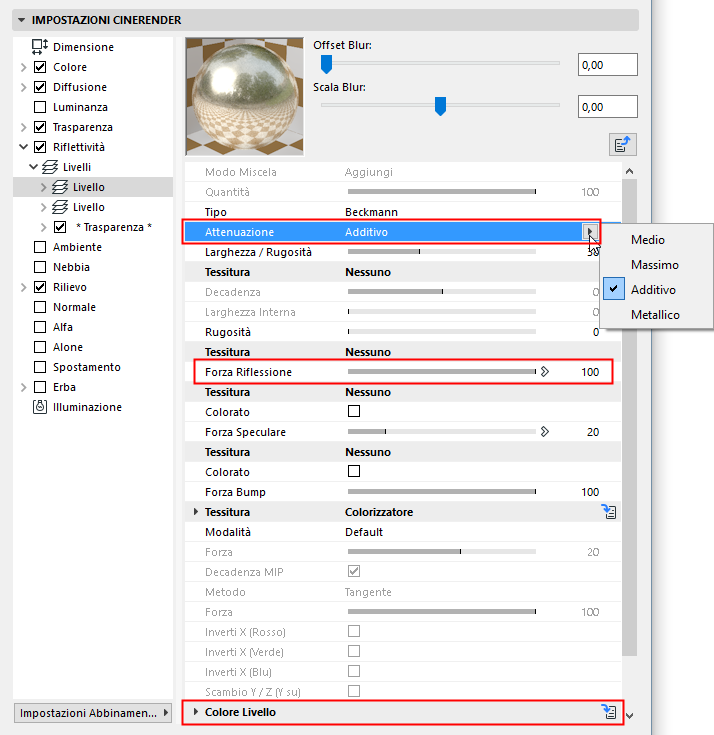The width and height of the screenshot is (714, 735).
Task: Click the Colorizzatore texture load icon
Action: pos(609,511)
